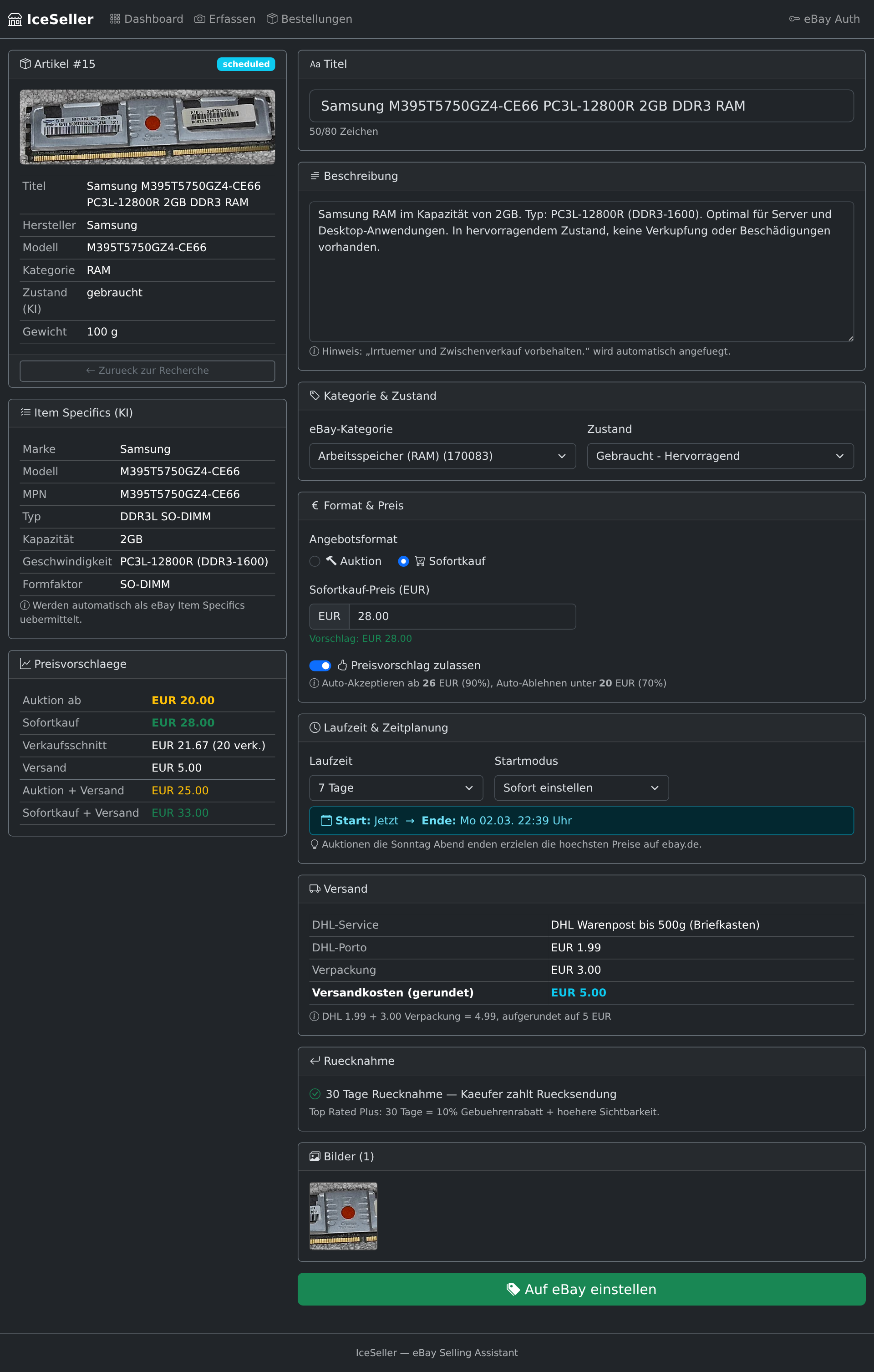Open eBay Auth link
The width and height of the screenshot is (874, 1372).
pyautogui.click(x=824, y=19)
